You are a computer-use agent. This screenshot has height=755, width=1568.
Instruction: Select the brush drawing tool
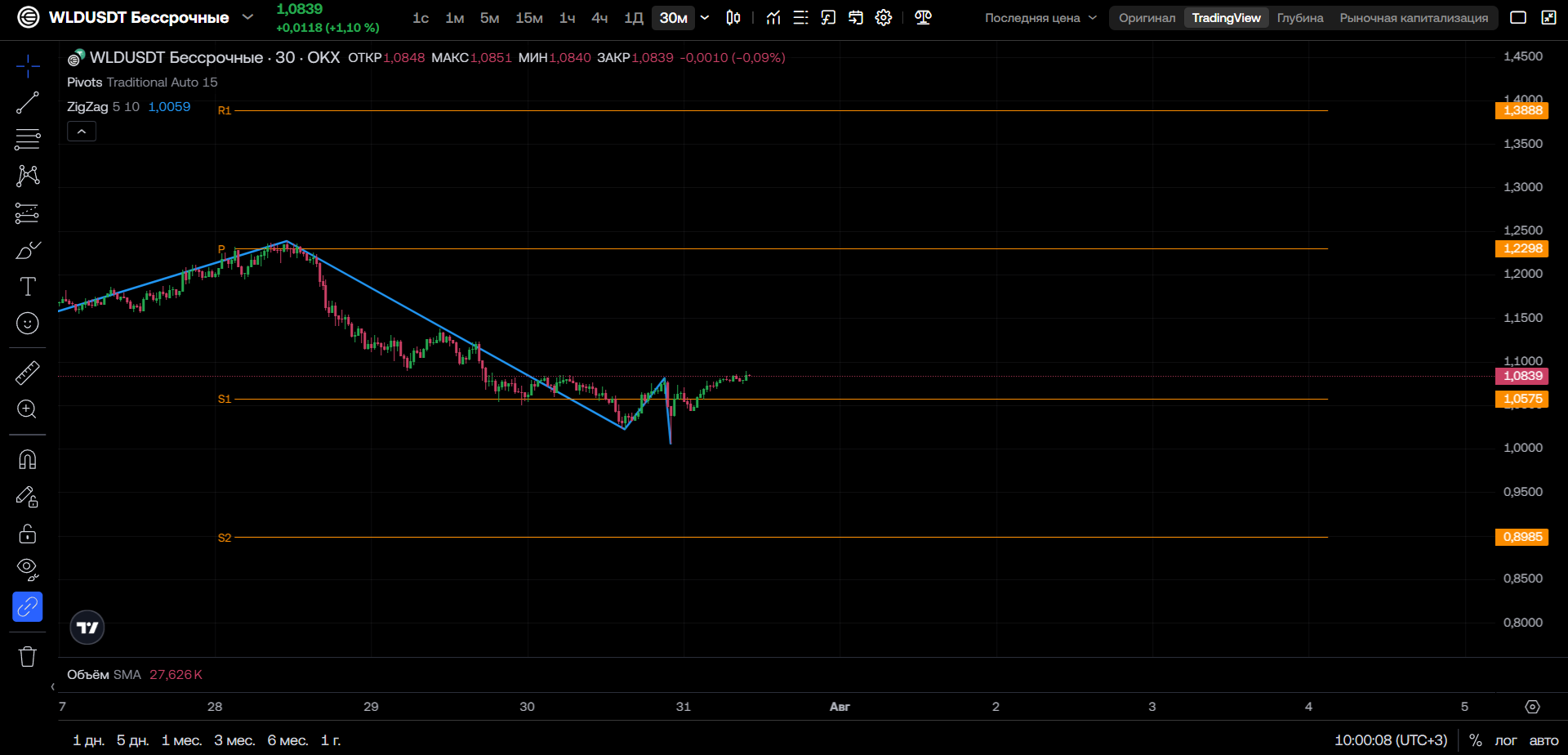tap(28, 250)
